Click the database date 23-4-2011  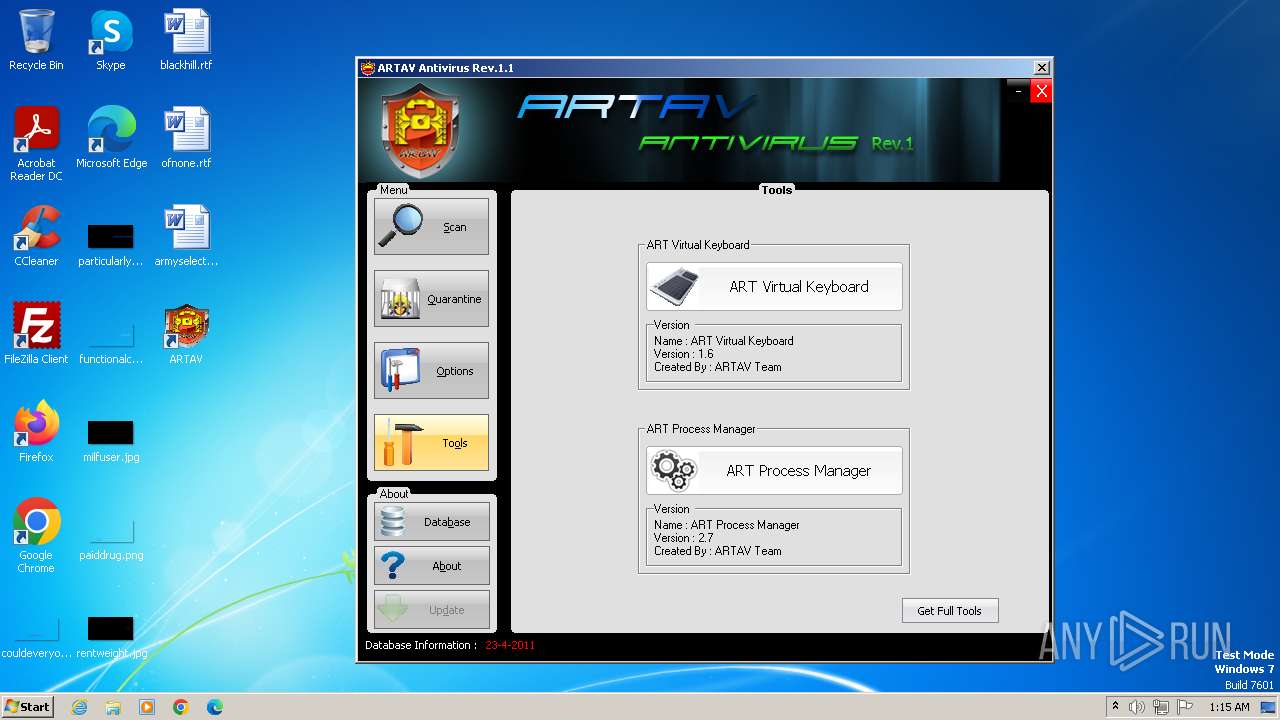tap(510, 645)
